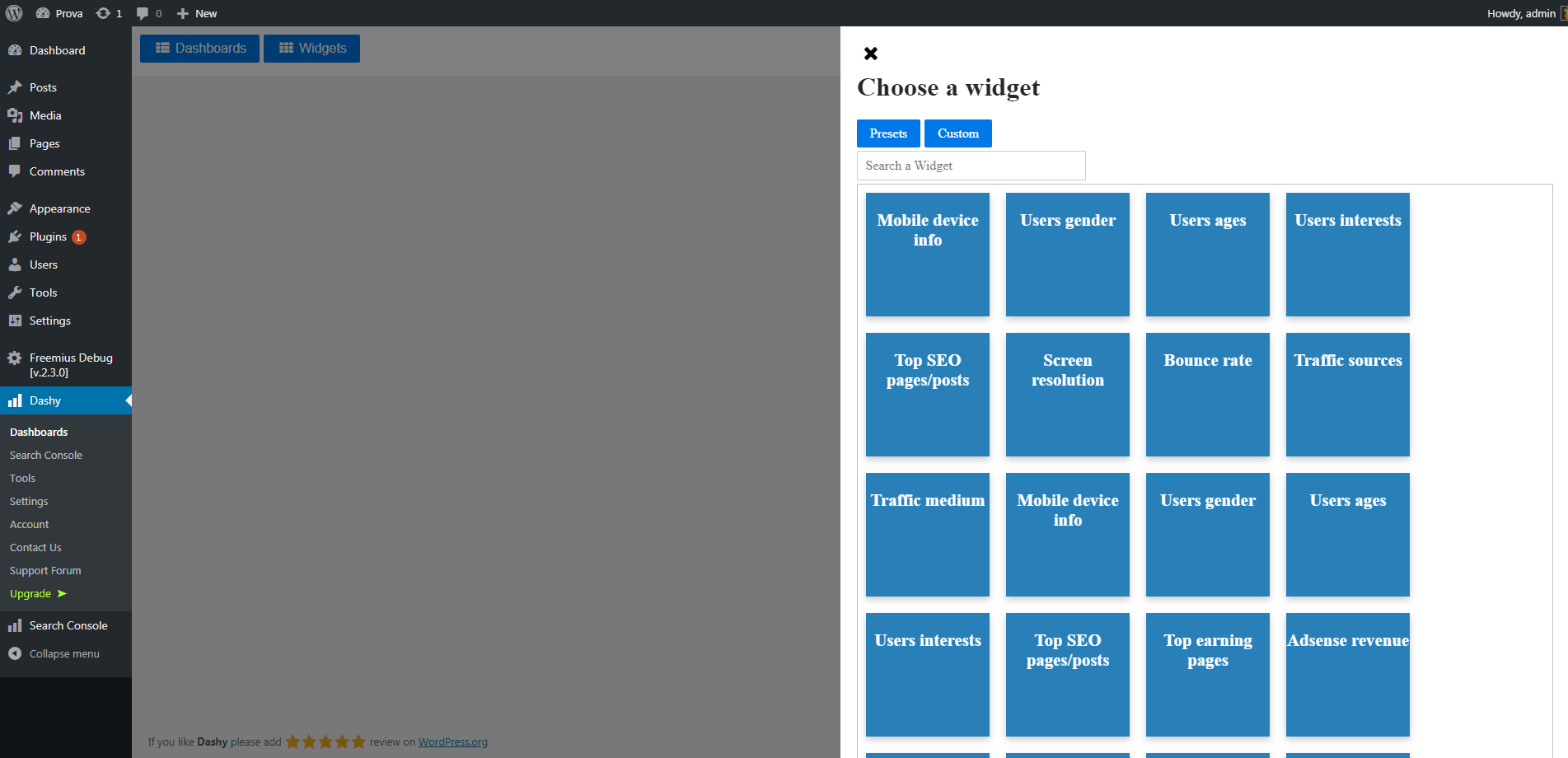Click the updates icon in the admin bar
This screenshot has height=758, width=1568.
(x=103, y=13)
